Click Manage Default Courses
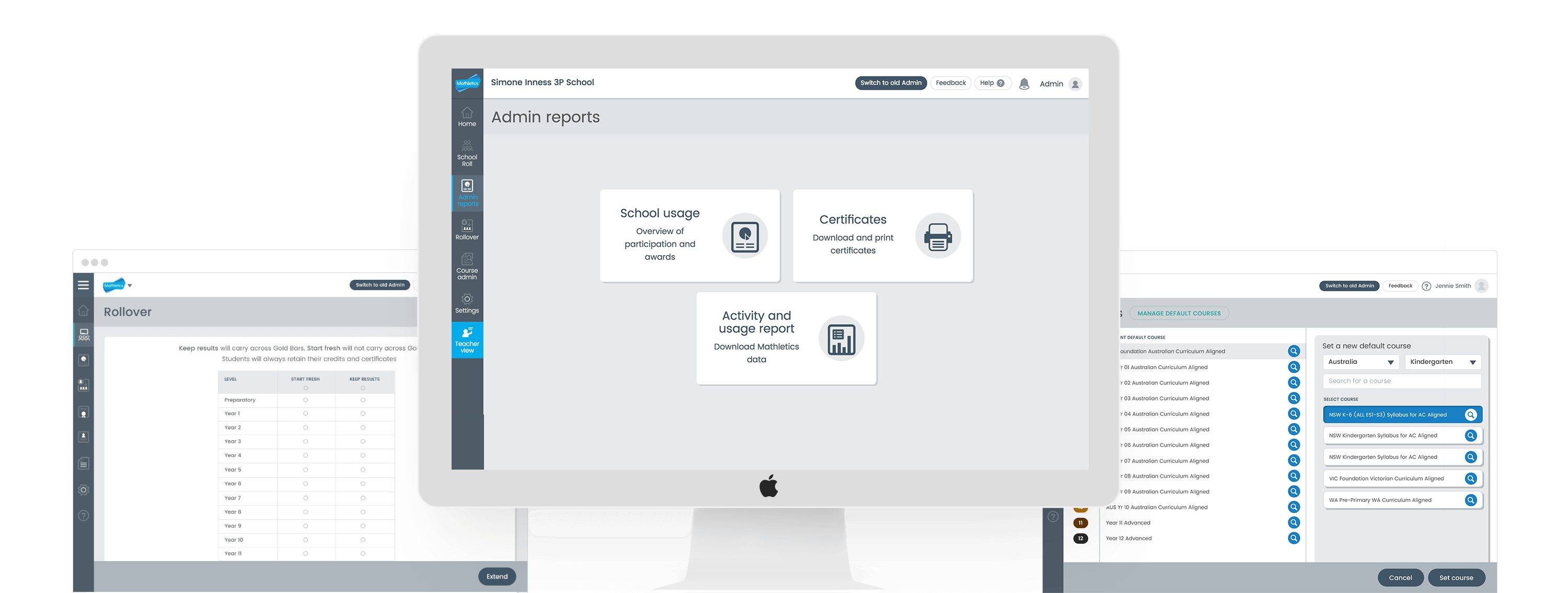The image size is (1568, 593). coord(1179,314)
